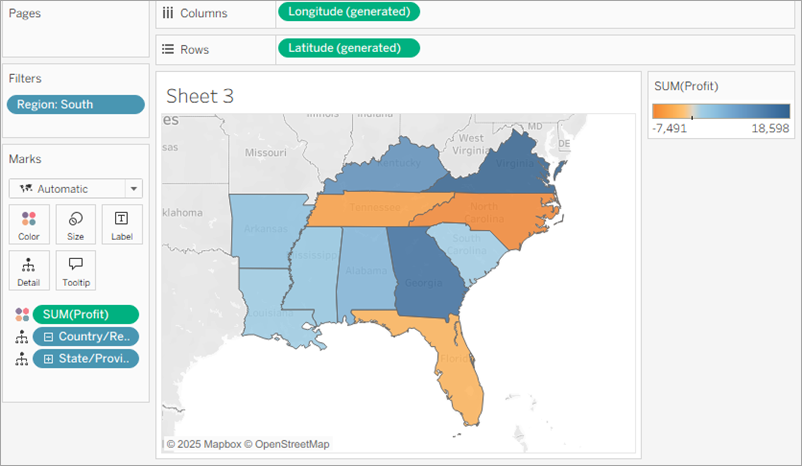Open the Label marks card
The width and height of the screenshot is (802, 466).
(x=122, y=224)
